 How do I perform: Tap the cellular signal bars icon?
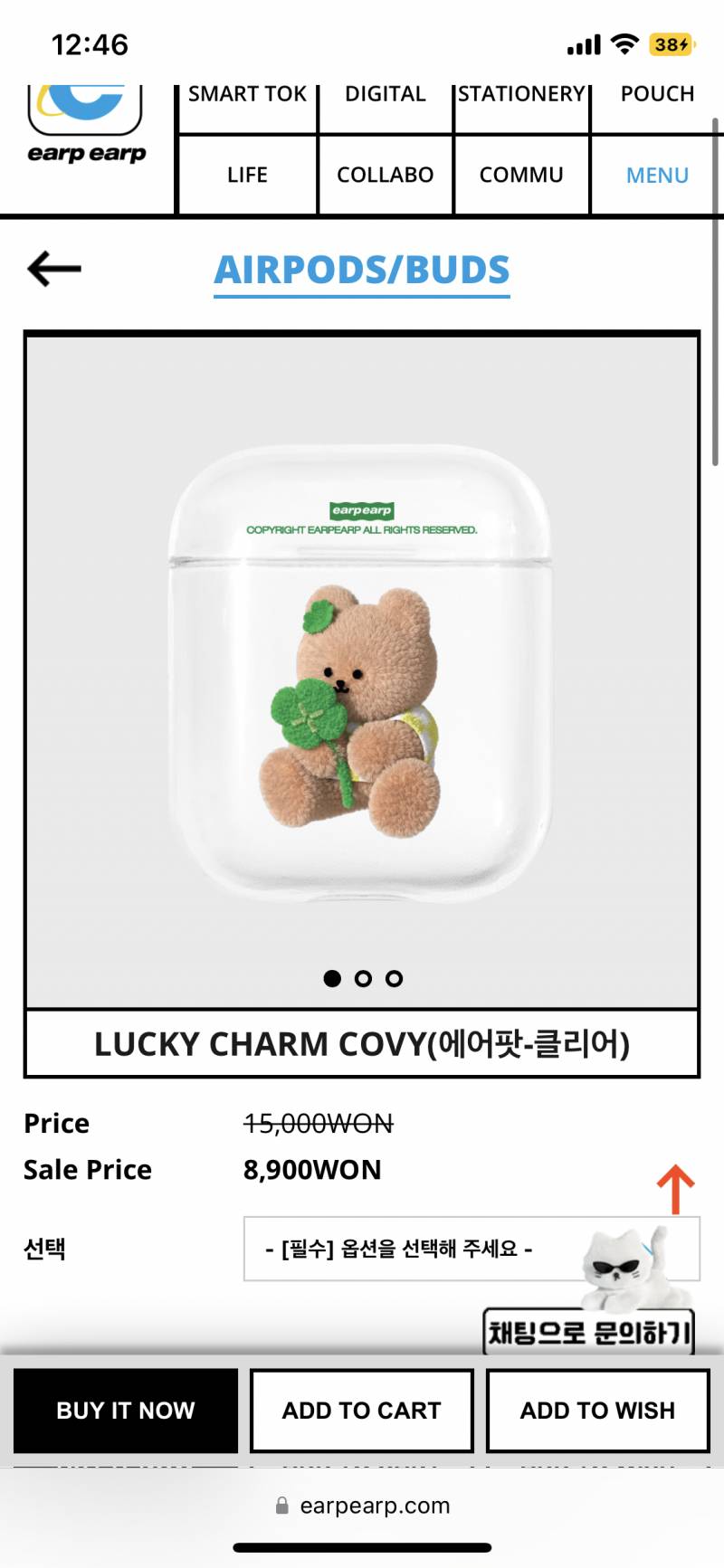pyautogui.click(x=584, y=45)
